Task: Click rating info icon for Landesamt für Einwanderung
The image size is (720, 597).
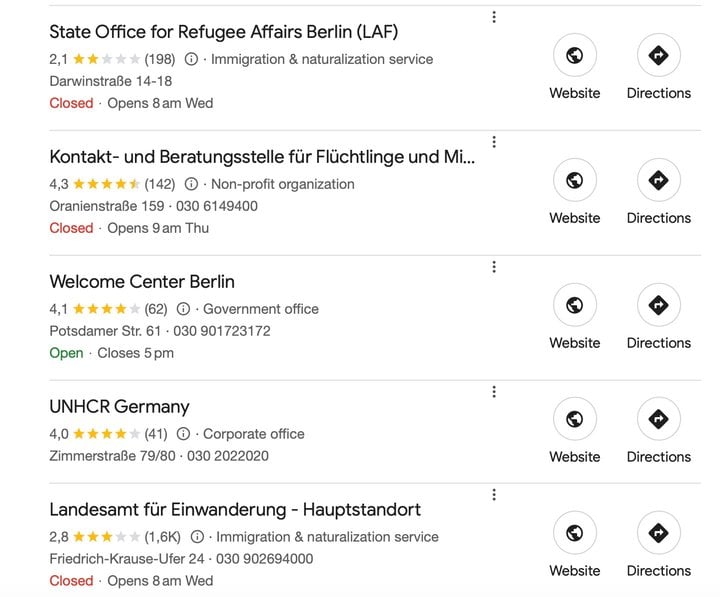Action: point(197,537)
